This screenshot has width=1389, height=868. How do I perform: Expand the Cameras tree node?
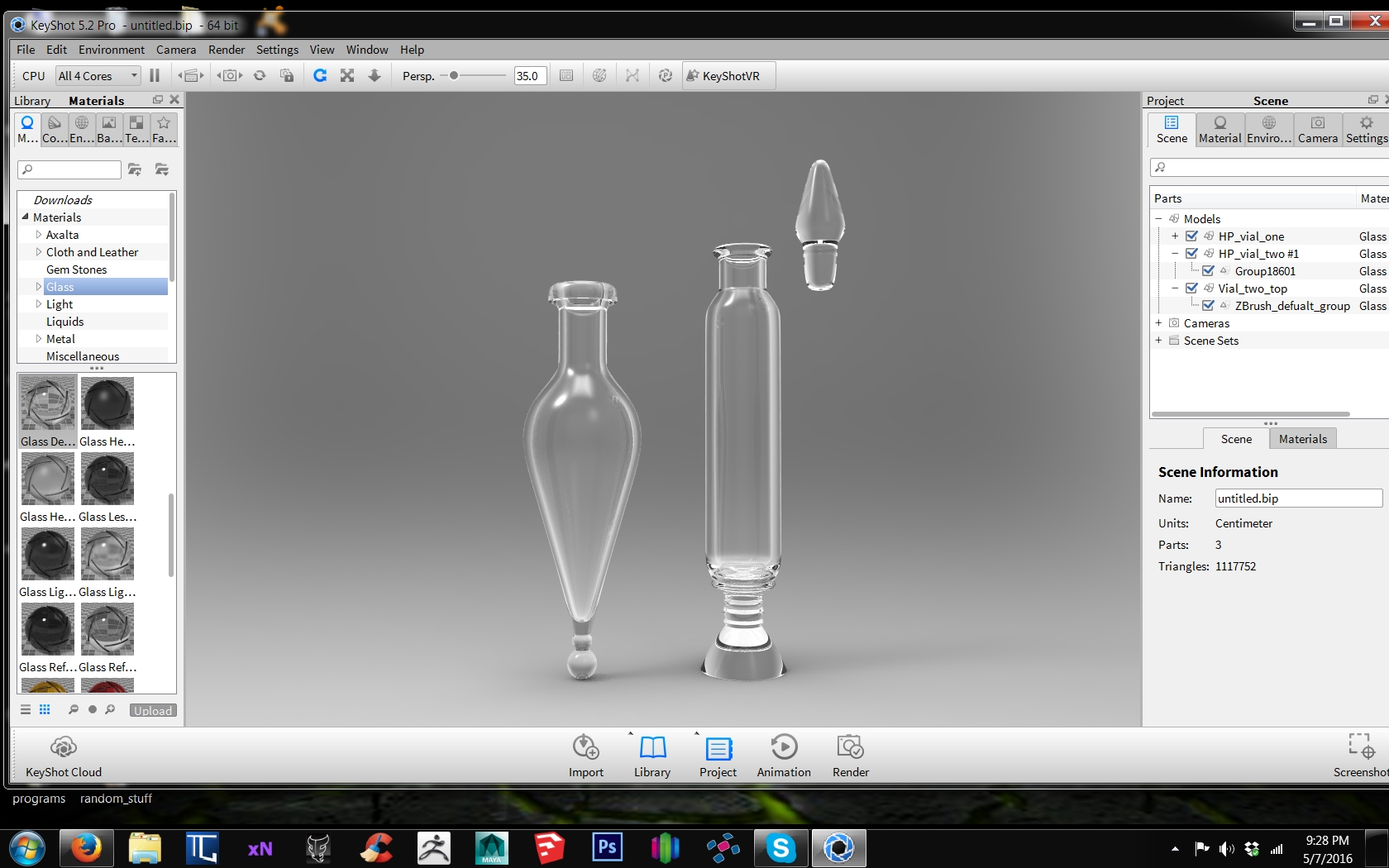pyautogui.click(x=1158, y=323)
